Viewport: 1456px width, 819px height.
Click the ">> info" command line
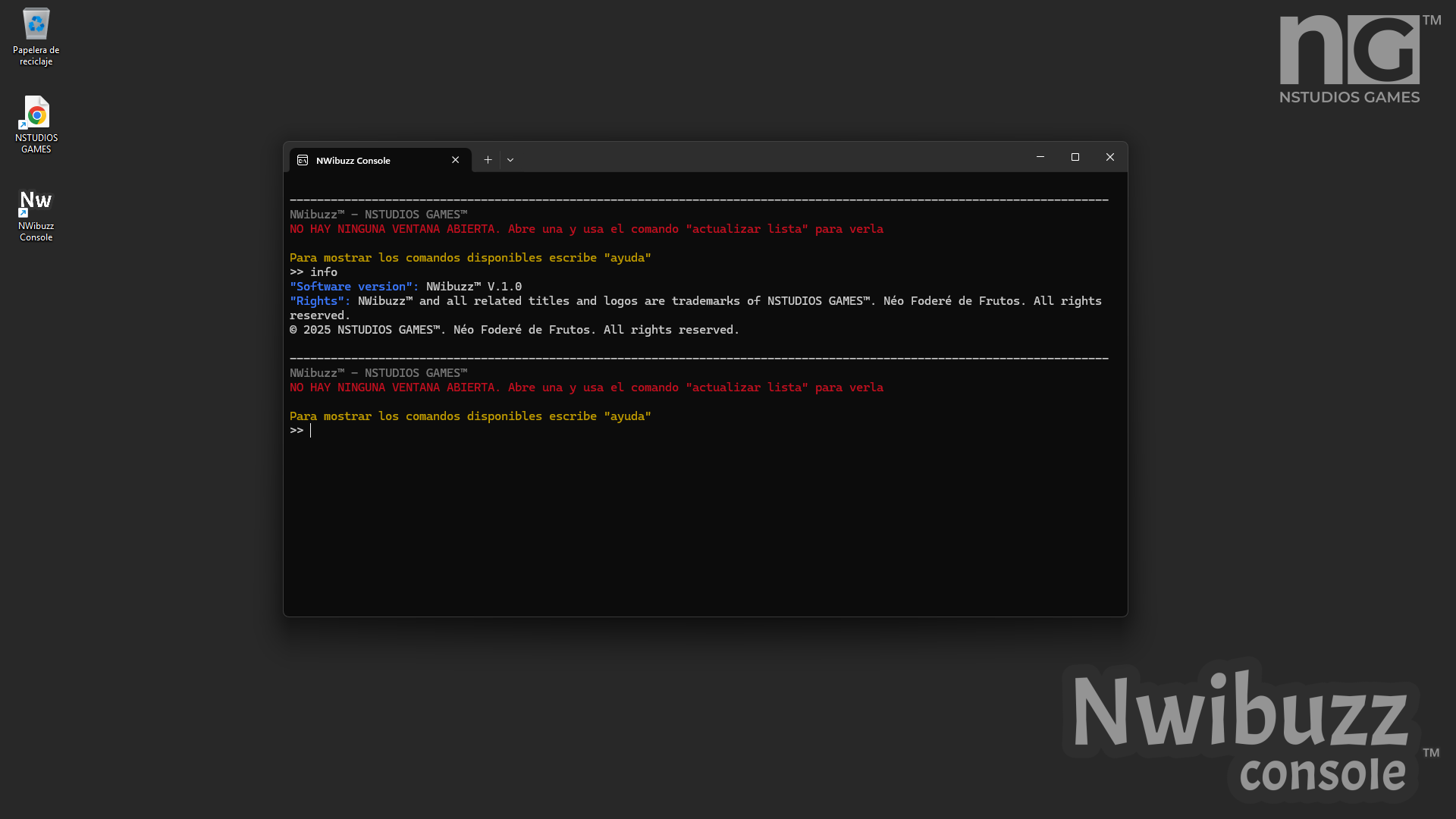pyautogui.click(x=314, y=272)
